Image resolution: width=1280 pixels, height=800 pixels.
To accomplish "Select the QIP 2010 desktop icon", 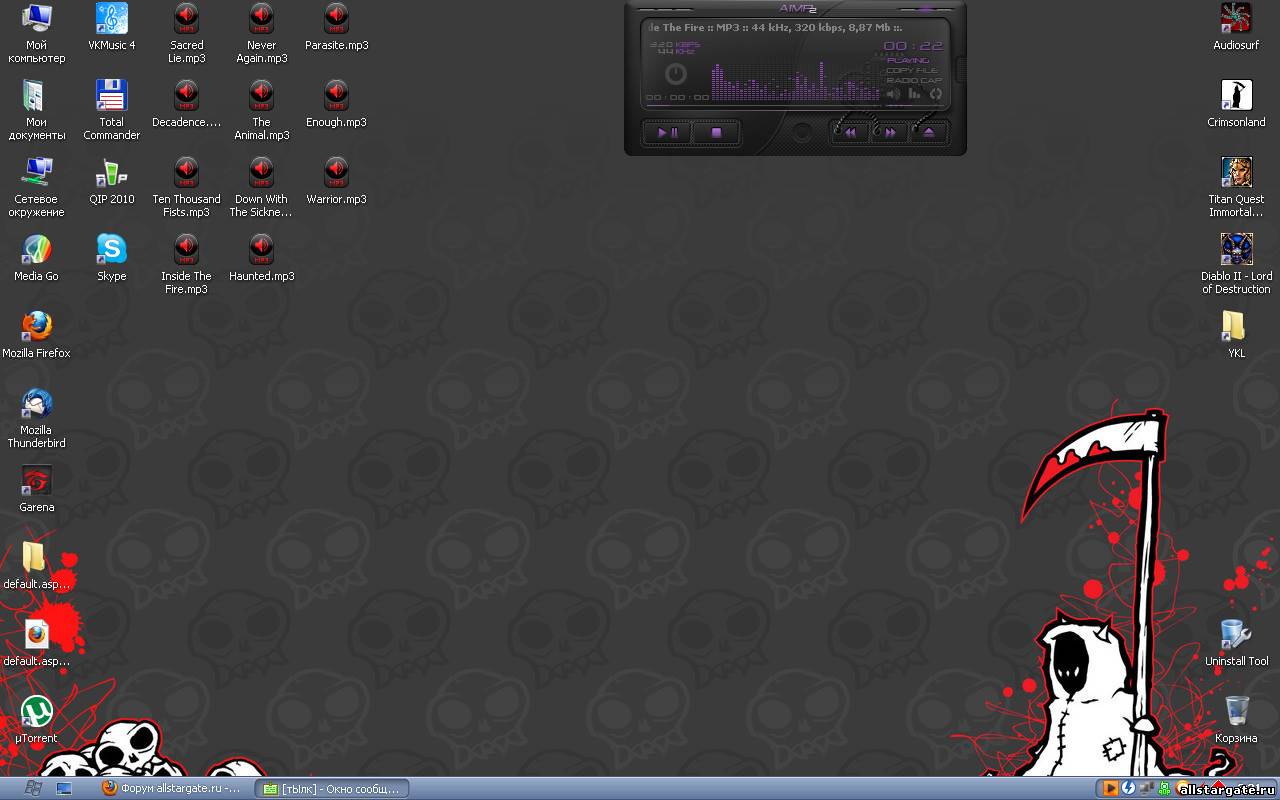I will point(111,173).
